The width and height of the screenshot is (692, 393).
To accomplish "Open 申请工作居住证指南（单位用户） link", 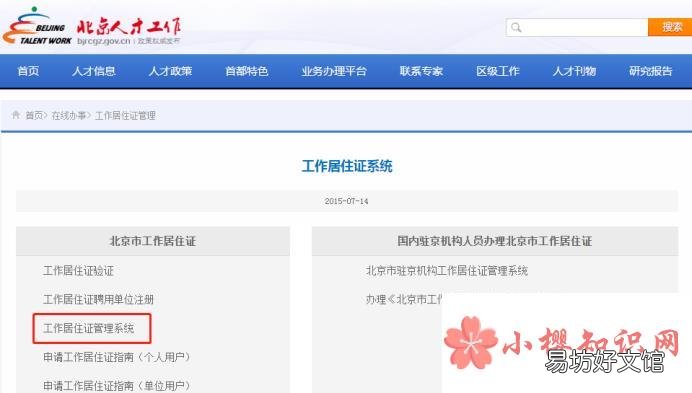I will pyautogui.click(x=117, y=385).
